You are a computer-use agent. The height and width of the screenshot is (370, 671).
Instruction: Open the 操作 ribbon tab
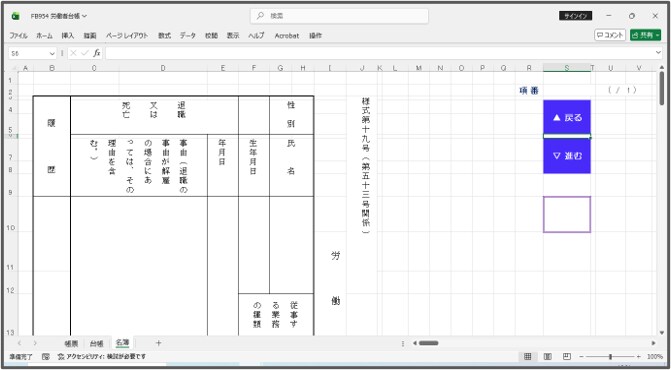[315, 36]
